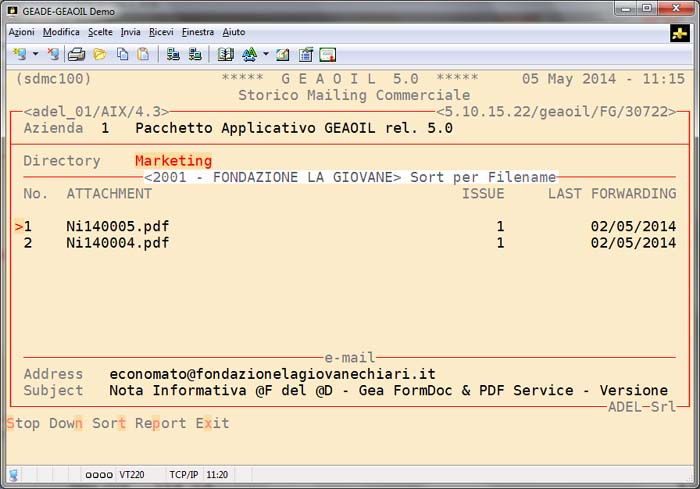The width and height of the screenshot is (700, 489).
Task: Click the open folder toolbar icon
Action: click(99, 54)
